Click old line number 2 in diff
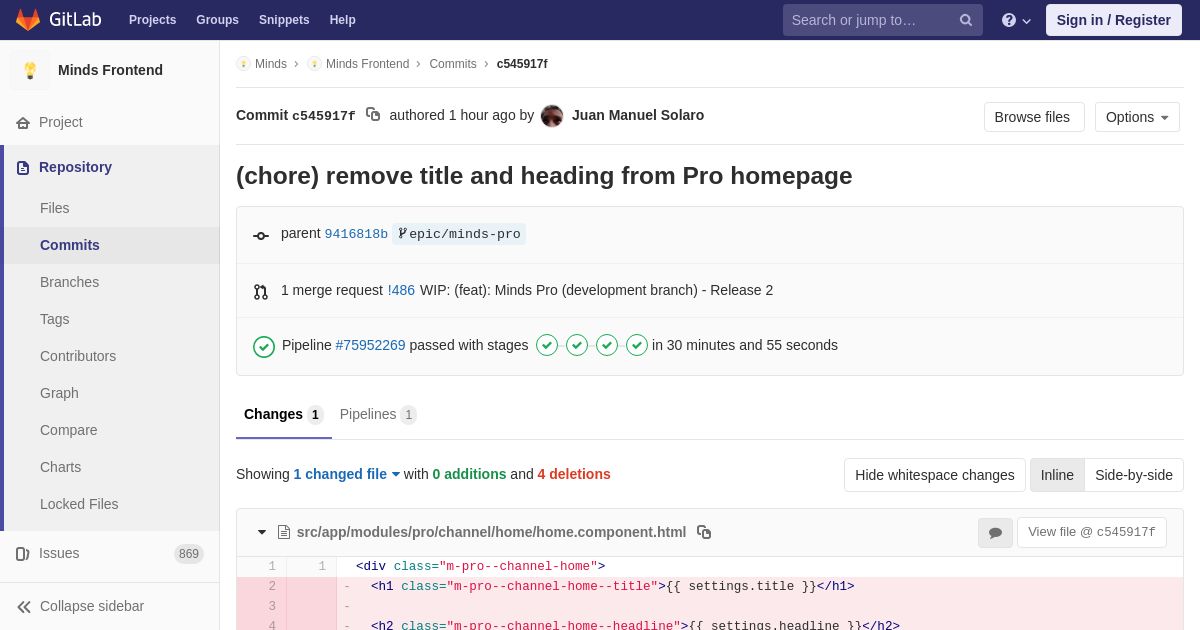This screenshot has height=630, width=1200. (x=271, y=587)
